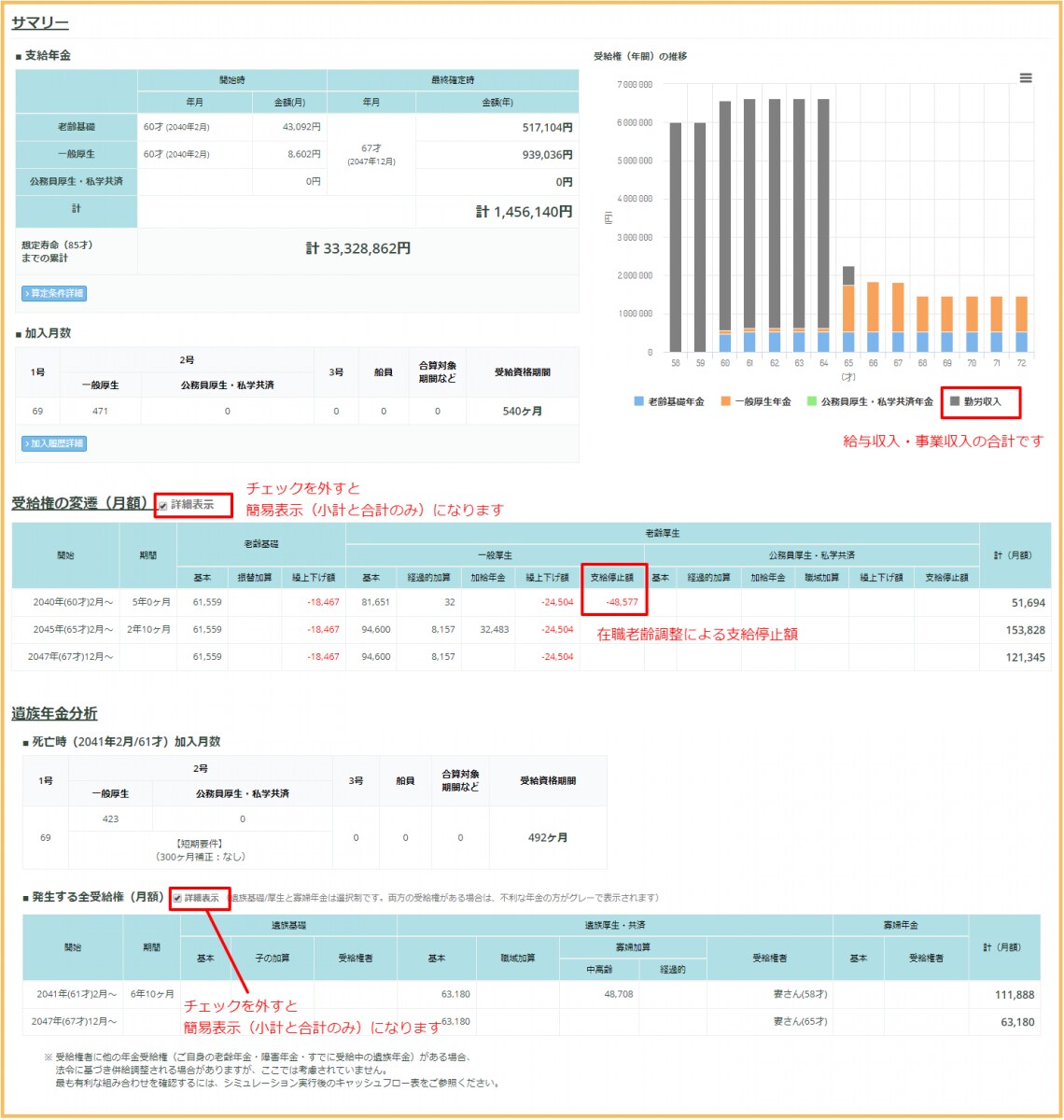This screenshot has width=1064, height=1120.
Task: Click the bar for age 58
Action: pos(675,237)
